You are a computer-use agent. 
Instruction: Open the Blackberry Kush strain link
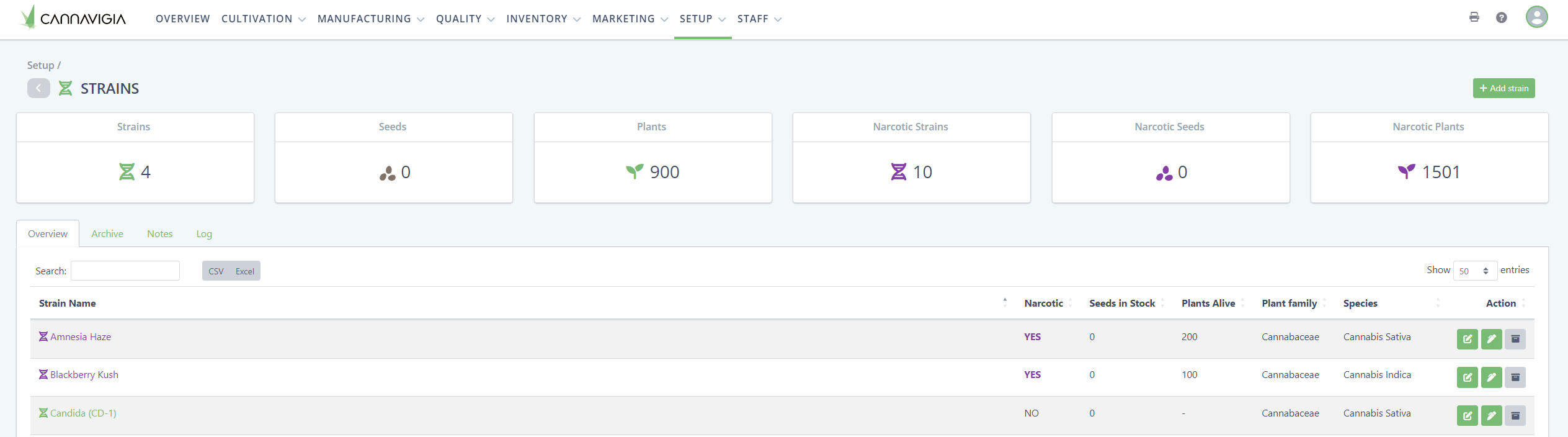coord(84,375)
